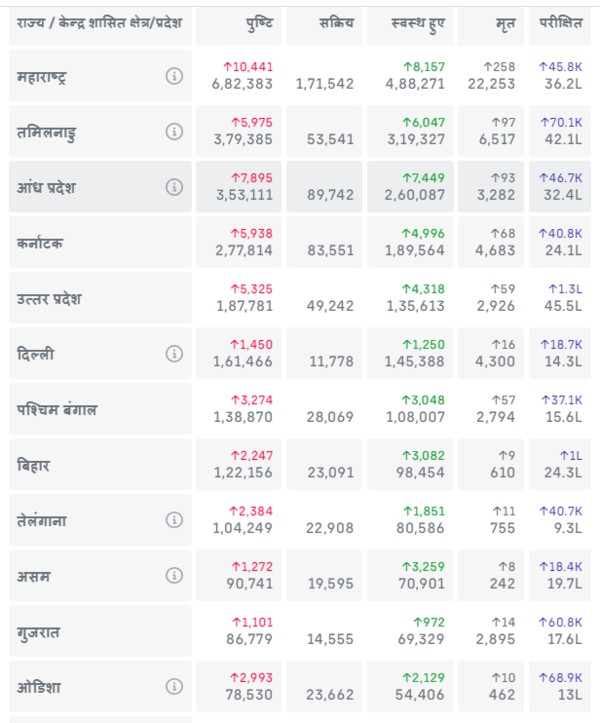This screenshot has height=723, width=600.
Task: Sort by मृत column header
Action: point(504,23)
